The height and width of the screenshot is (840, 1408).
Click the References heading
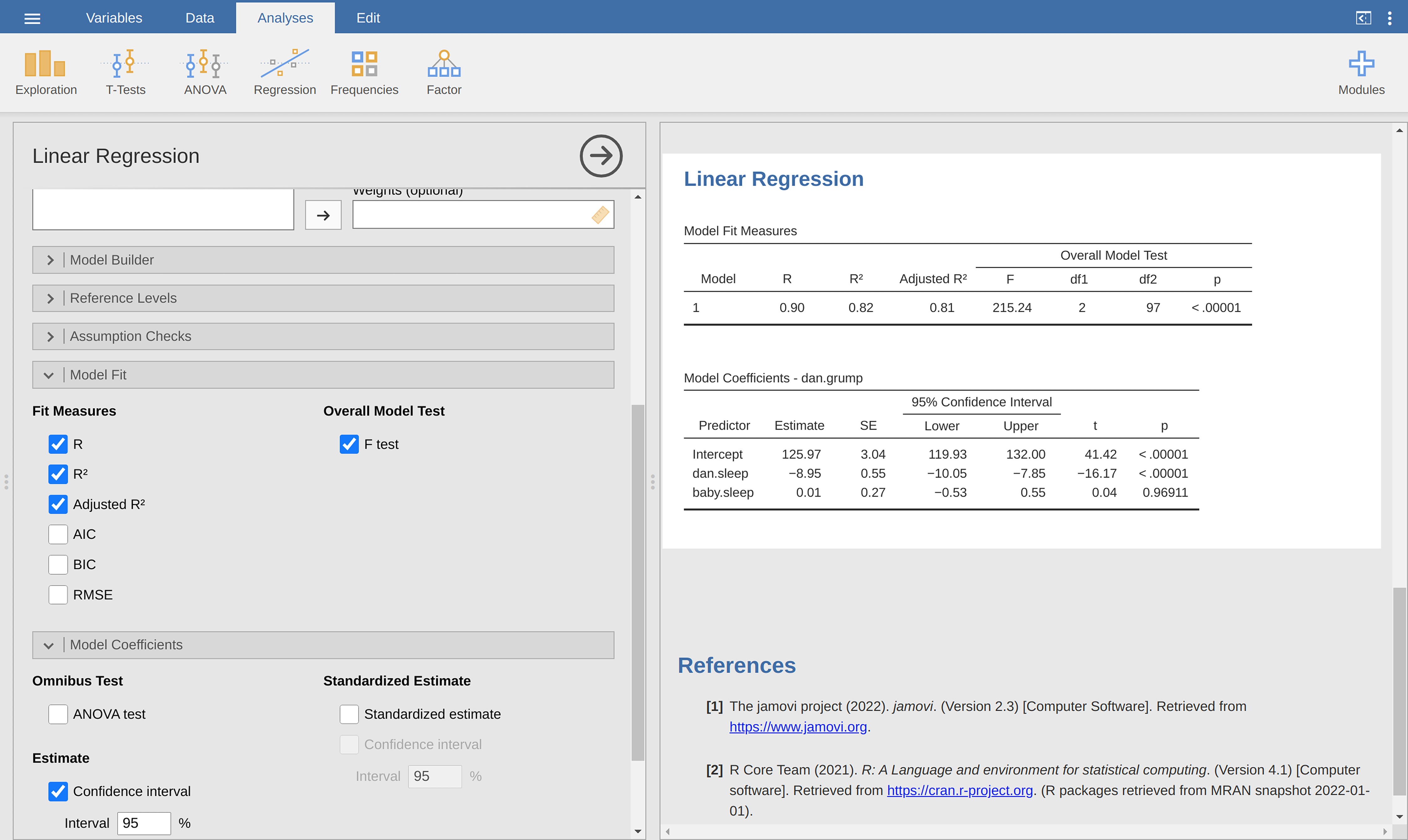pyautogui.click(x=737, y=666)
